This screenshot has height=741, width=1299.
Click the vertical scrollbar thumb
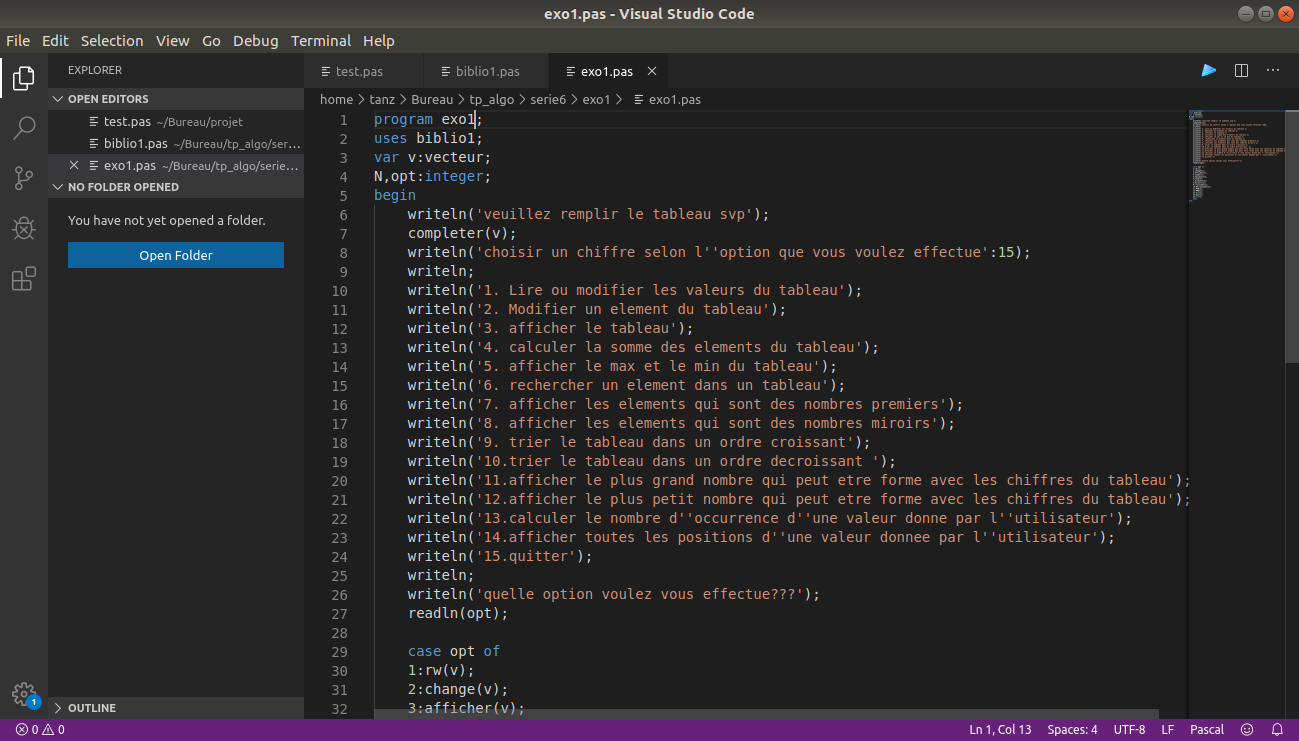tap(1292, 235)
